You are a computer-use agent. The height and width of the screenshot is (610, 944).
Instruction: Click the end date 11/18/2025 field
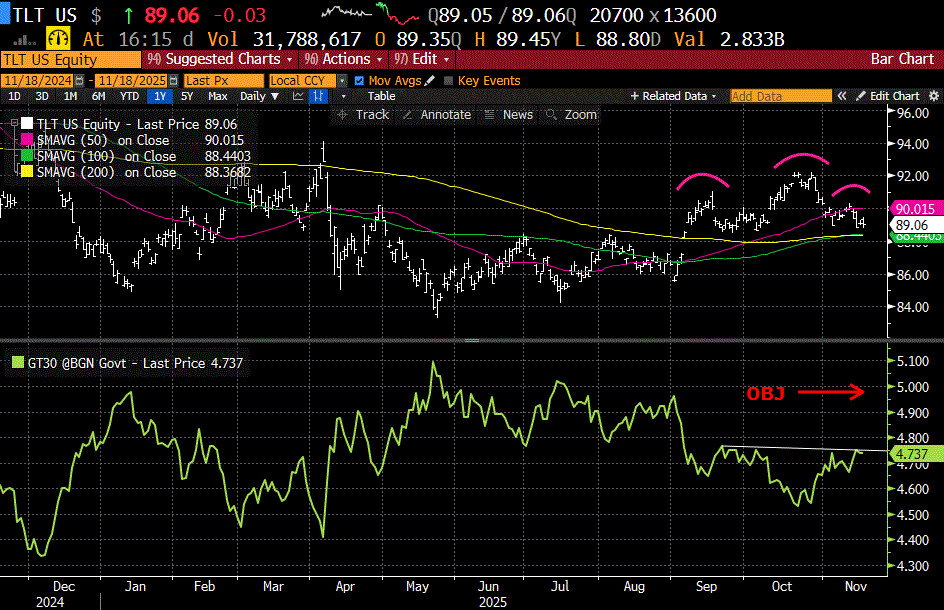(x=132, y=81)
